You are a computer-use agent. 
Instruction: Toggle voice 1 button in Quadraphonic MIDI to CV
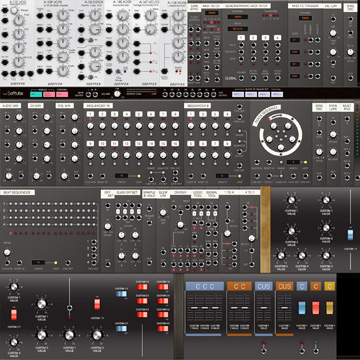[241, 37]
